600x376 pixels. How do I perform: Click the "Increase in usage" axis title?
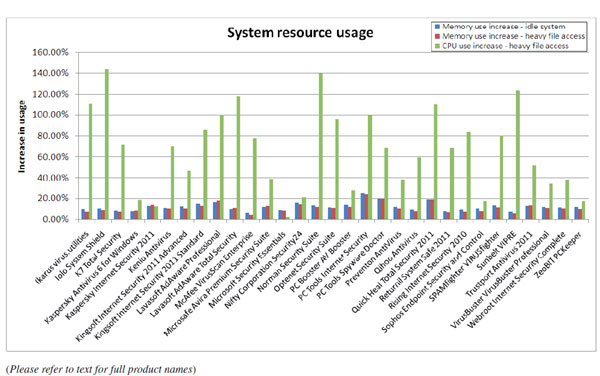(22, 137)
